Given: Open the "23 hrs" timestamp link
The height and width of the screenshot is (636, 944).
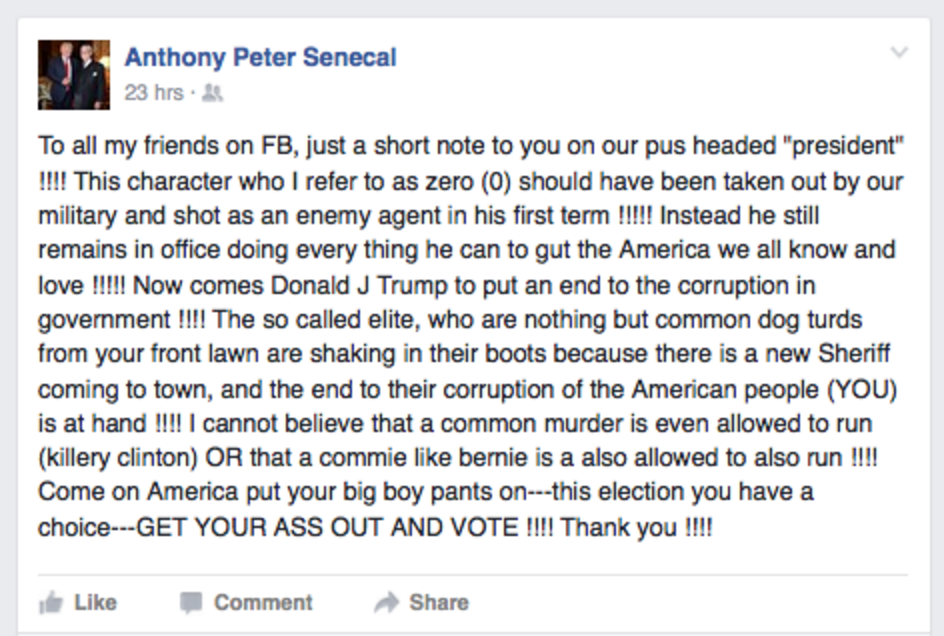Looking at the screenshot, I should [153, 93].
